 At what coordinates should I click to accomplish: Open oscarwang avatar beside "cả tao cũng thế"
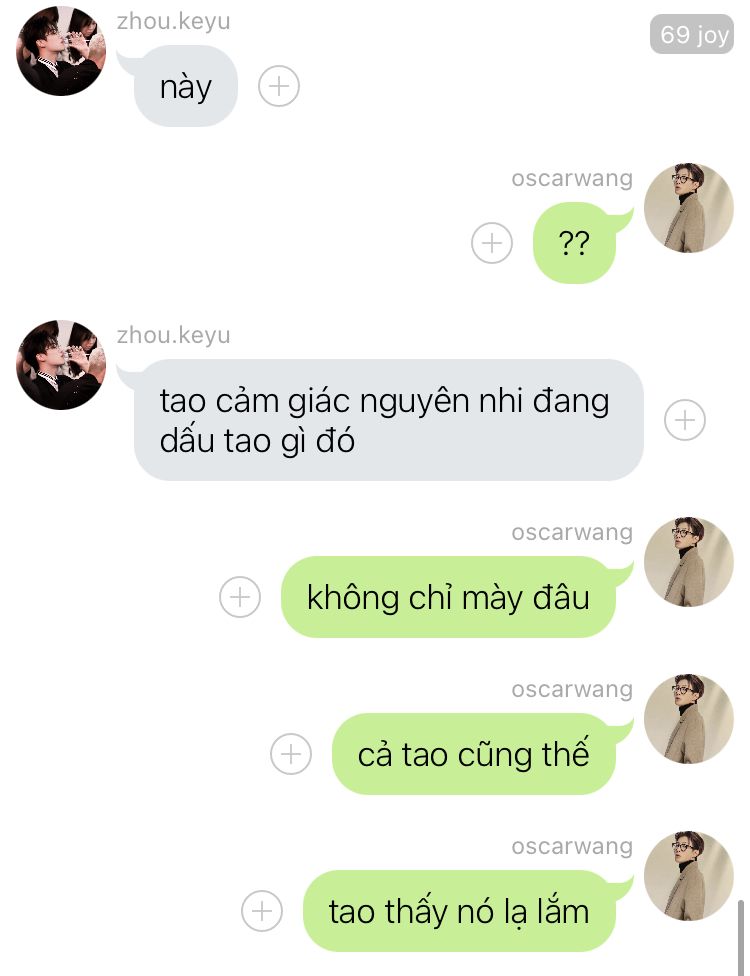coord(688,719)
